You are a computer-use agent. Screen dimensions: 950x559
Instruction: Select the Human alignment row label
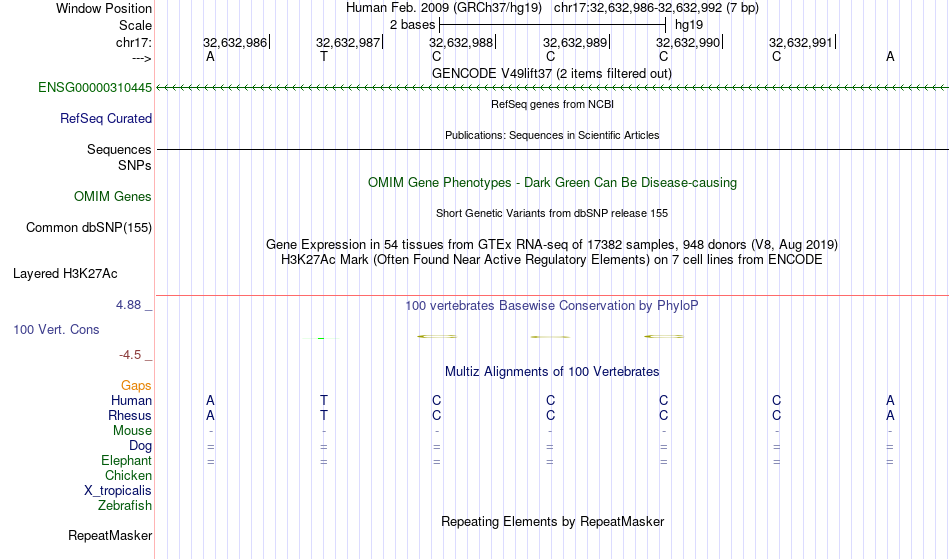131,401
